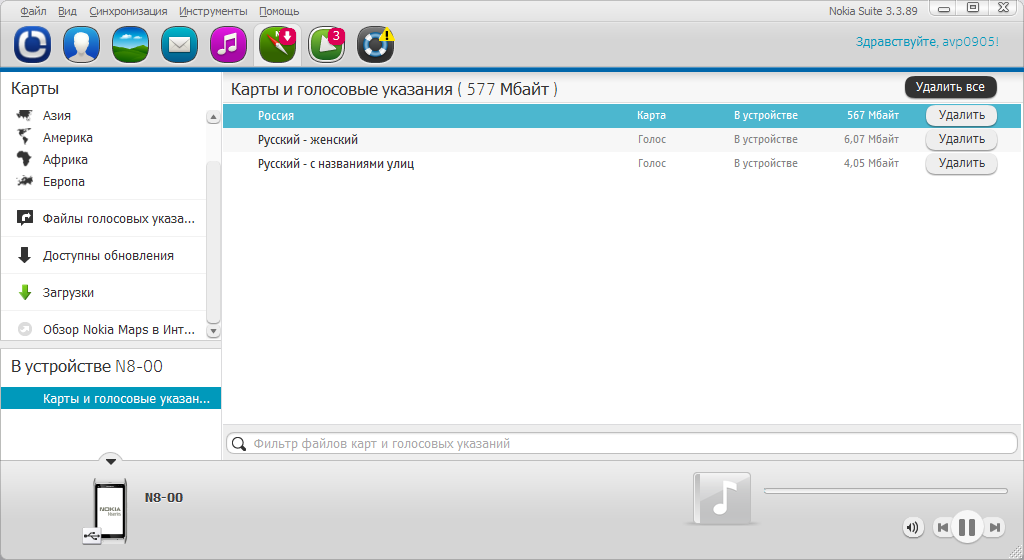Screen dimensions: 1024x560
Task: Toggle the volume speaker button
Action: pos(912,527)
